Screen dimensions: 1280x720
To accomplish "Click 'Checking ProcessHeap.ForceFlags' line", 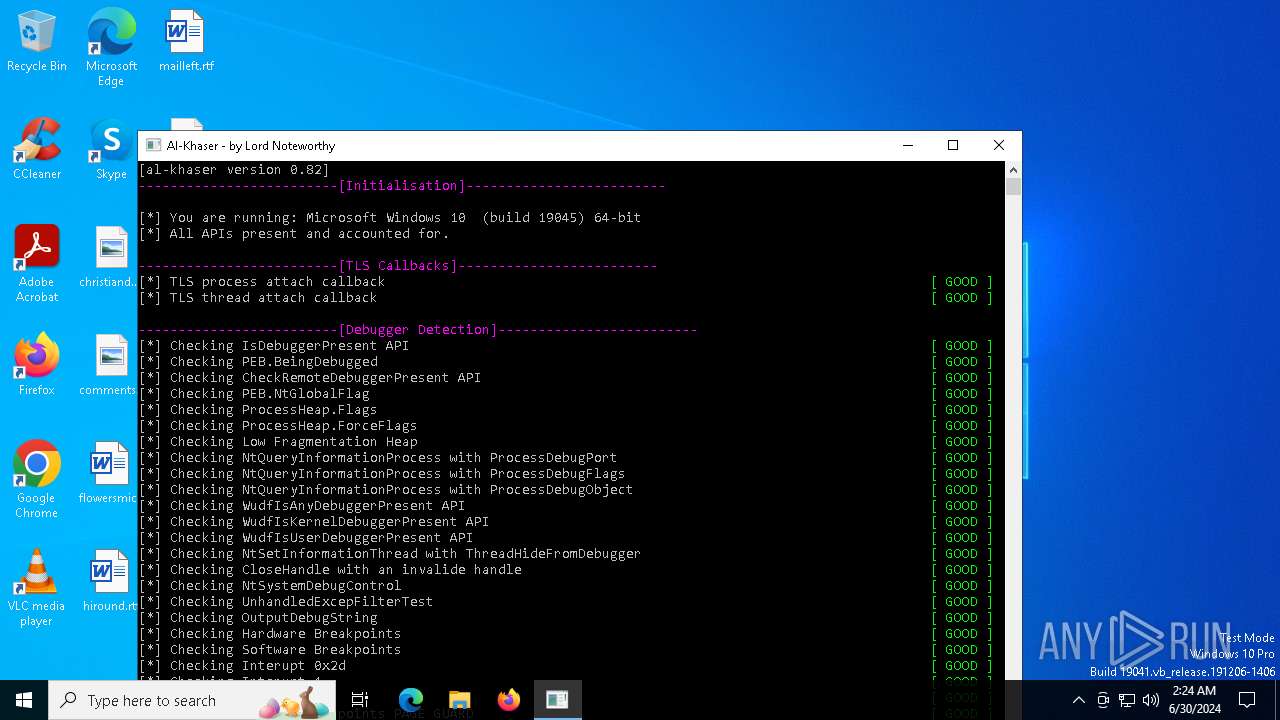I will coord(278,426).
